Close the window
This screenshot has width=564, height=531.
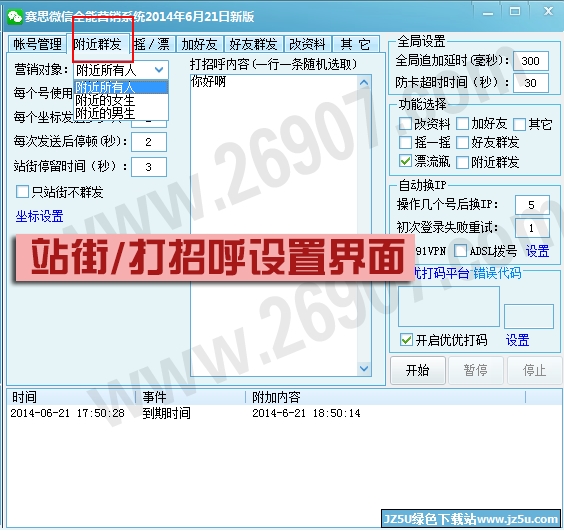(x=548, y=12)
